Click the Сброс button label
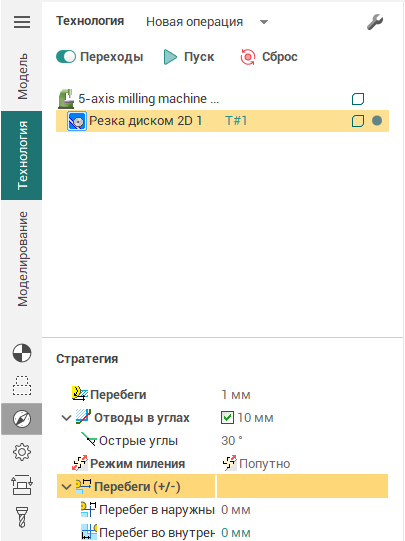The height and width of the screenshot is (541, 405). coord(280,57)
